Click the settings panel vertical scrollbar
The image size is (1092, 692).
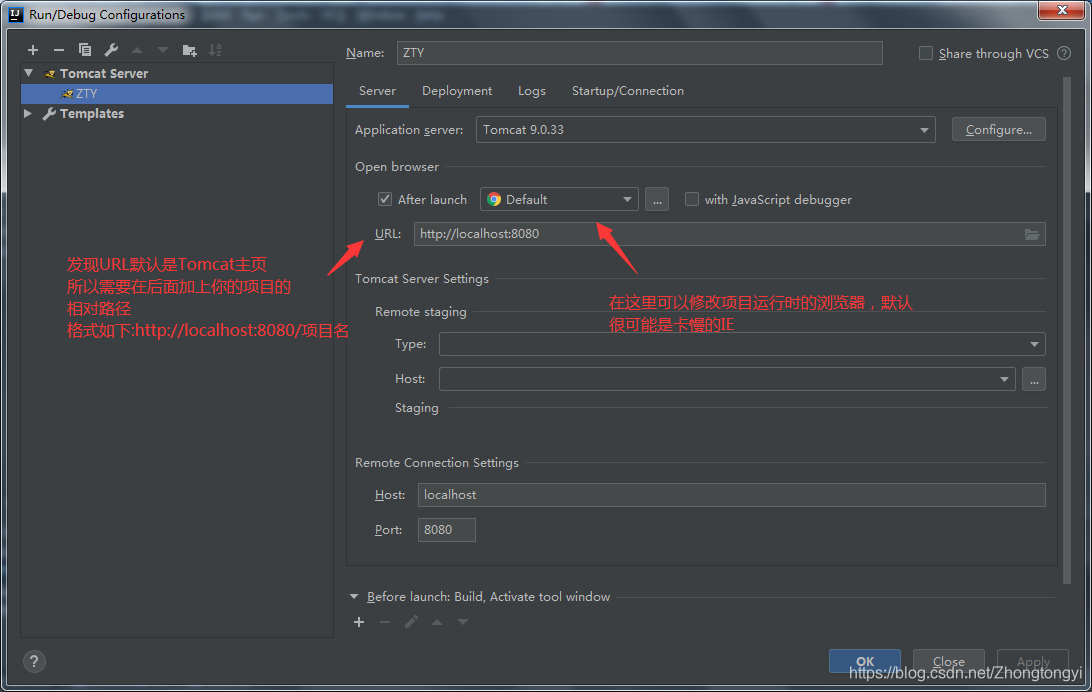1067,331
